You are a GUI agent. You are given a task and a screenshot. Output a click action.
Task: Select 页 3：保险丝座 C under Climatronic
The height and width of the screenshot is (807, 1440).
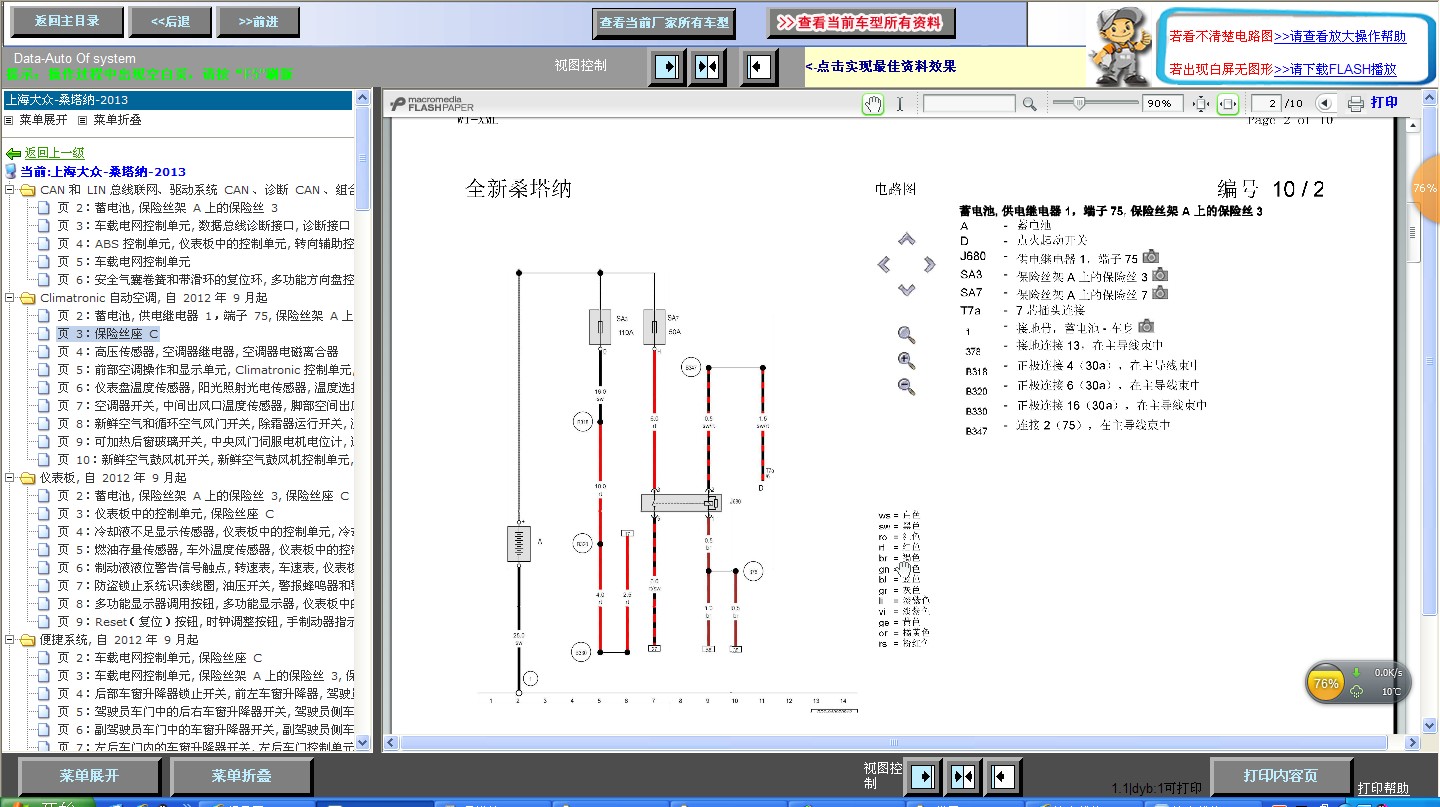tap(107, 334)
